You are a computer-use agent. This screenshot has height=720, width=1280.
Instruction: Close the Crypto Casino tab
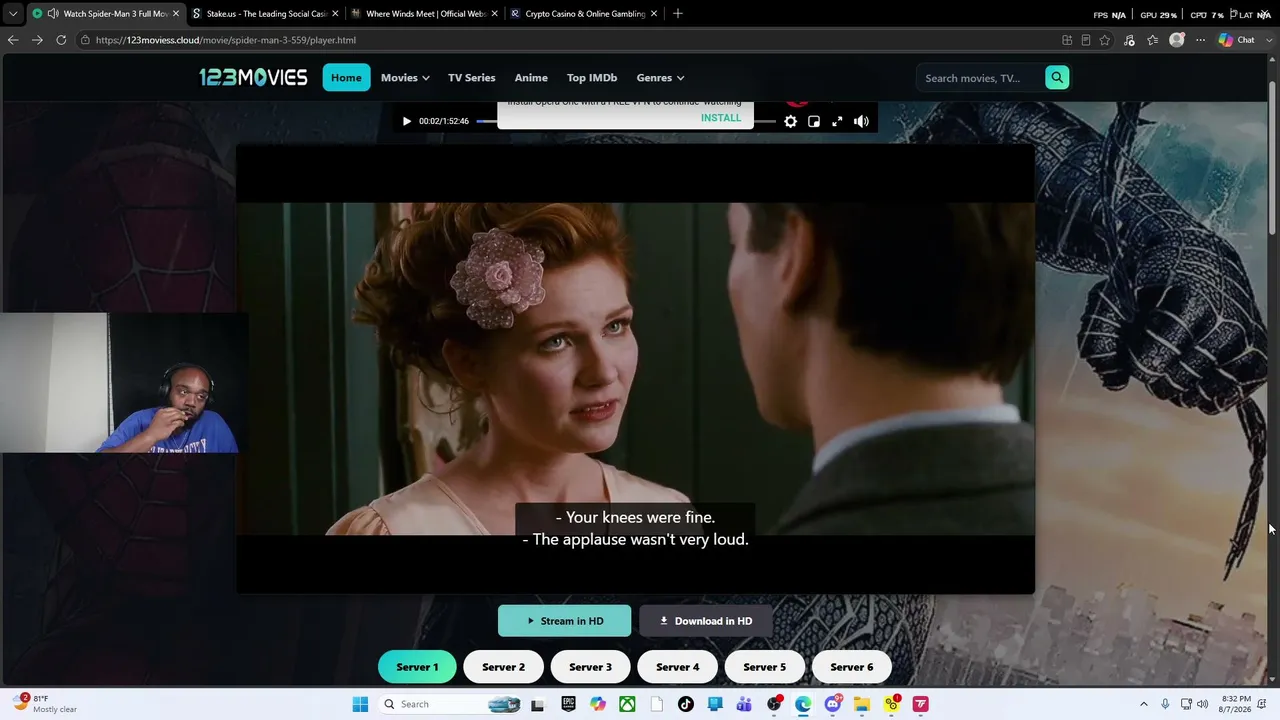pos(654,14)
